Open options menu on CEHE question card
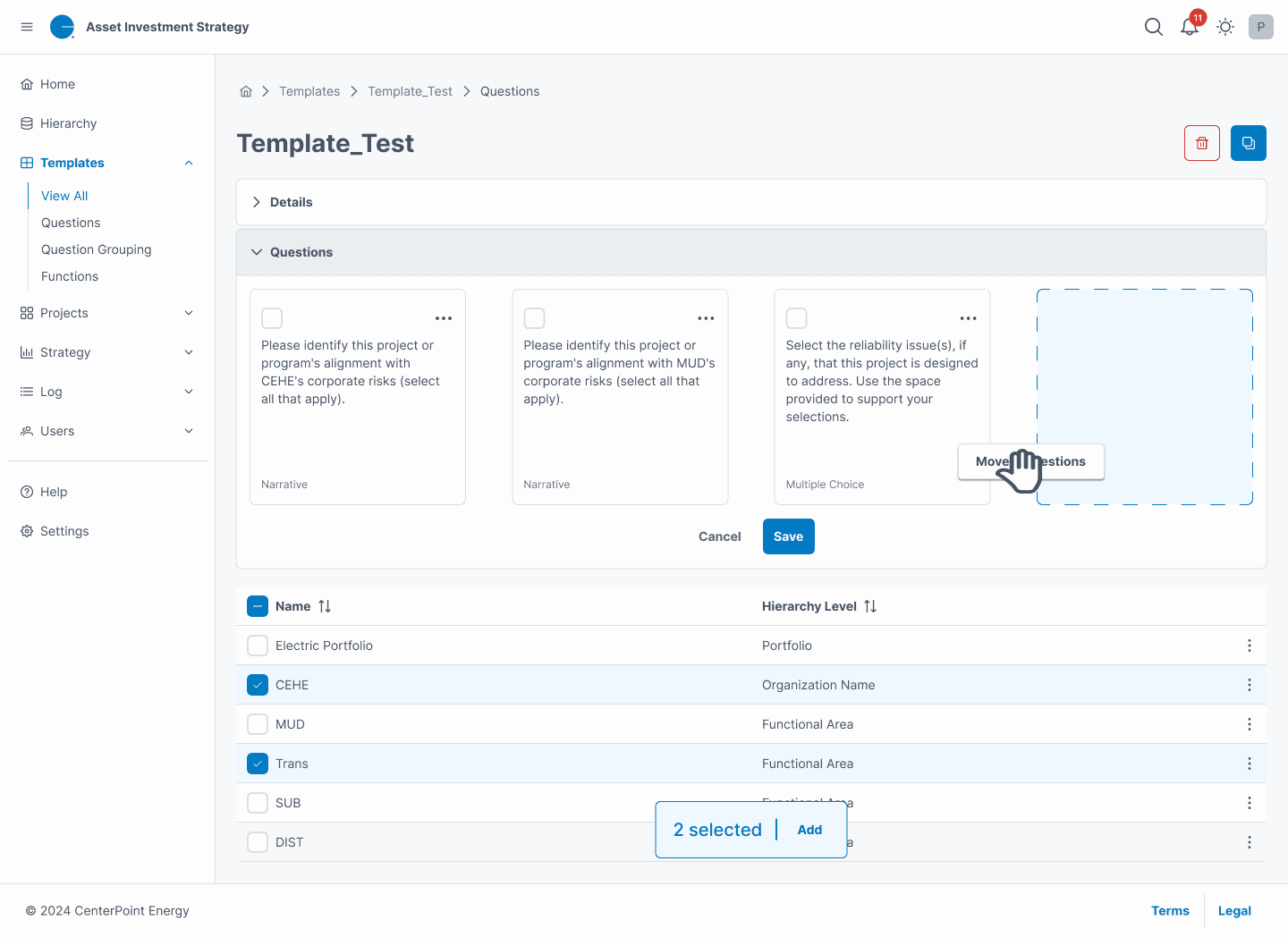The image size is (1288, 937). [444, 318]
